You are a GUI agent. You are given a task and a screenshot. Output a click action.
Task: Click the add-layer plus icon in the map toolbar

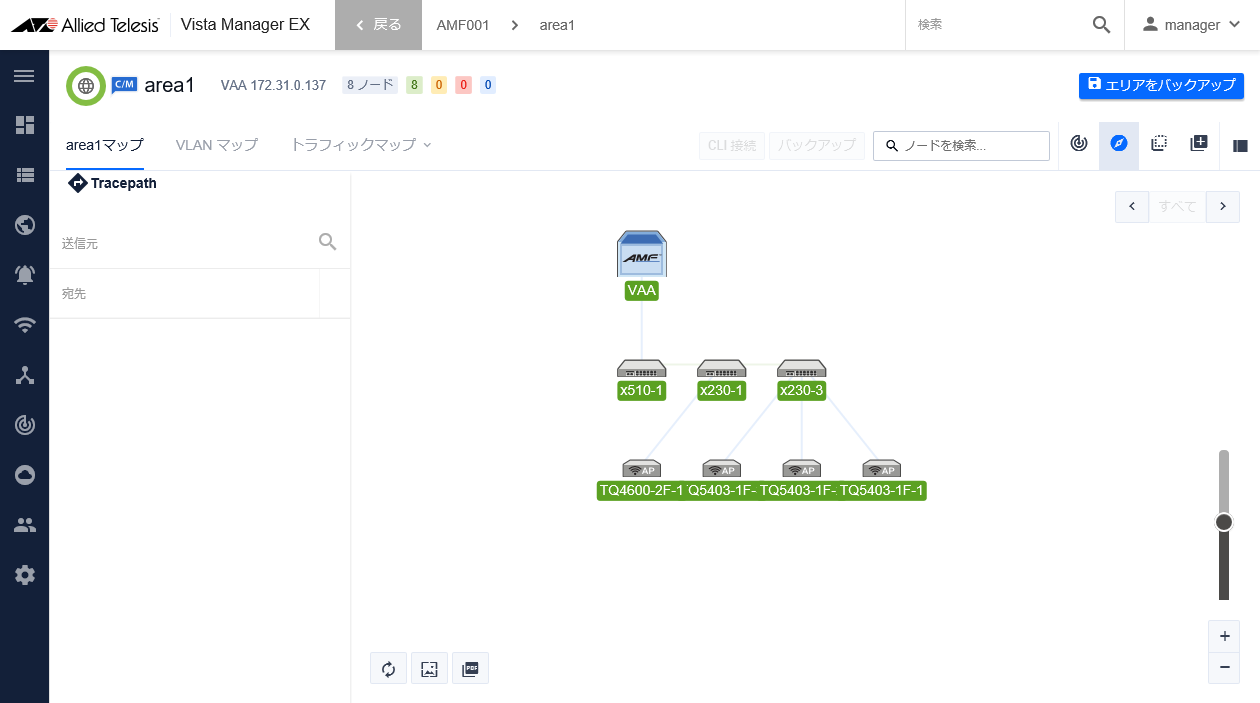(1199, 144)
